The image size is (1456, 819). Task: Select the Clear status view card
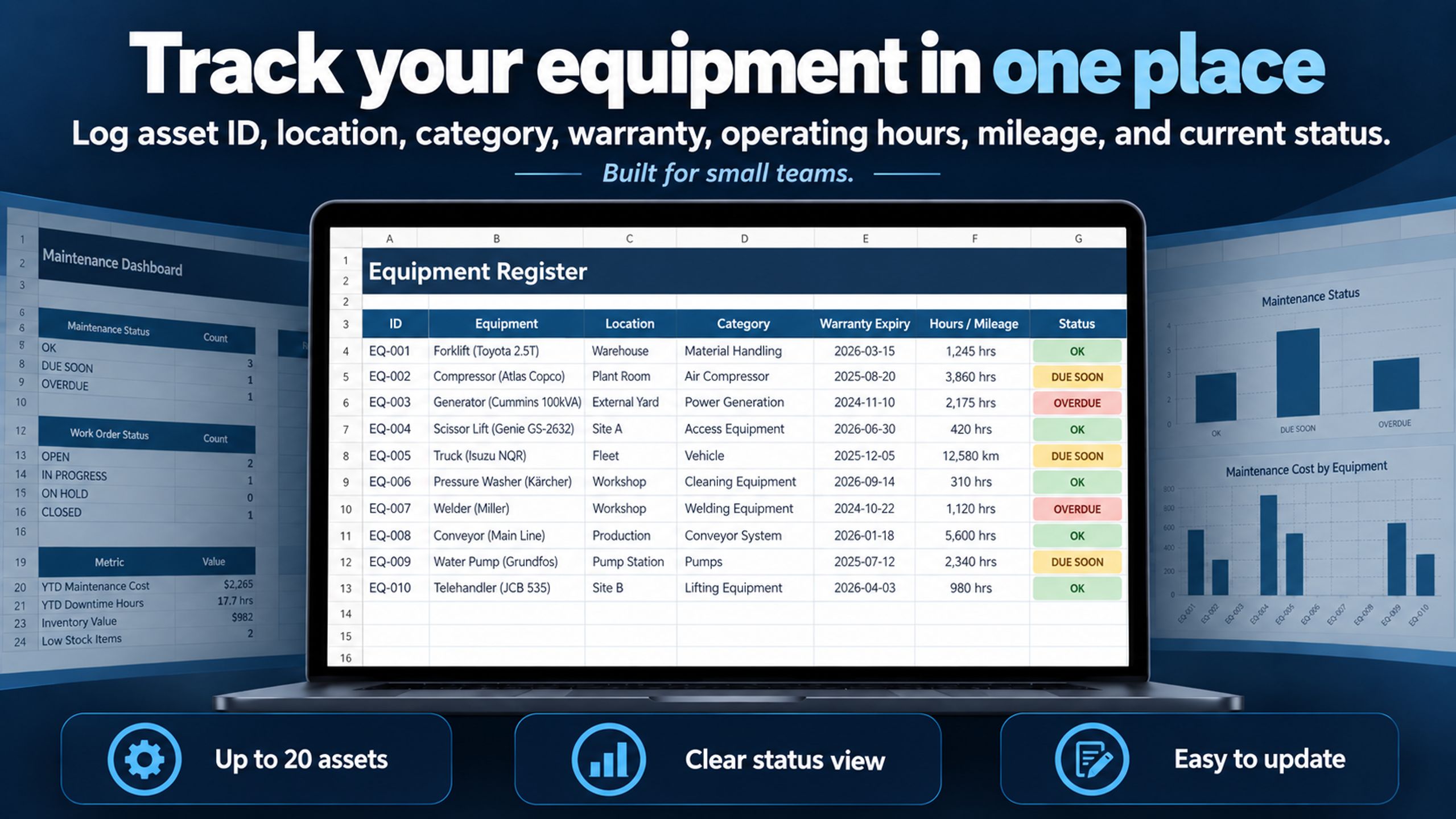(x=728, y=759)
